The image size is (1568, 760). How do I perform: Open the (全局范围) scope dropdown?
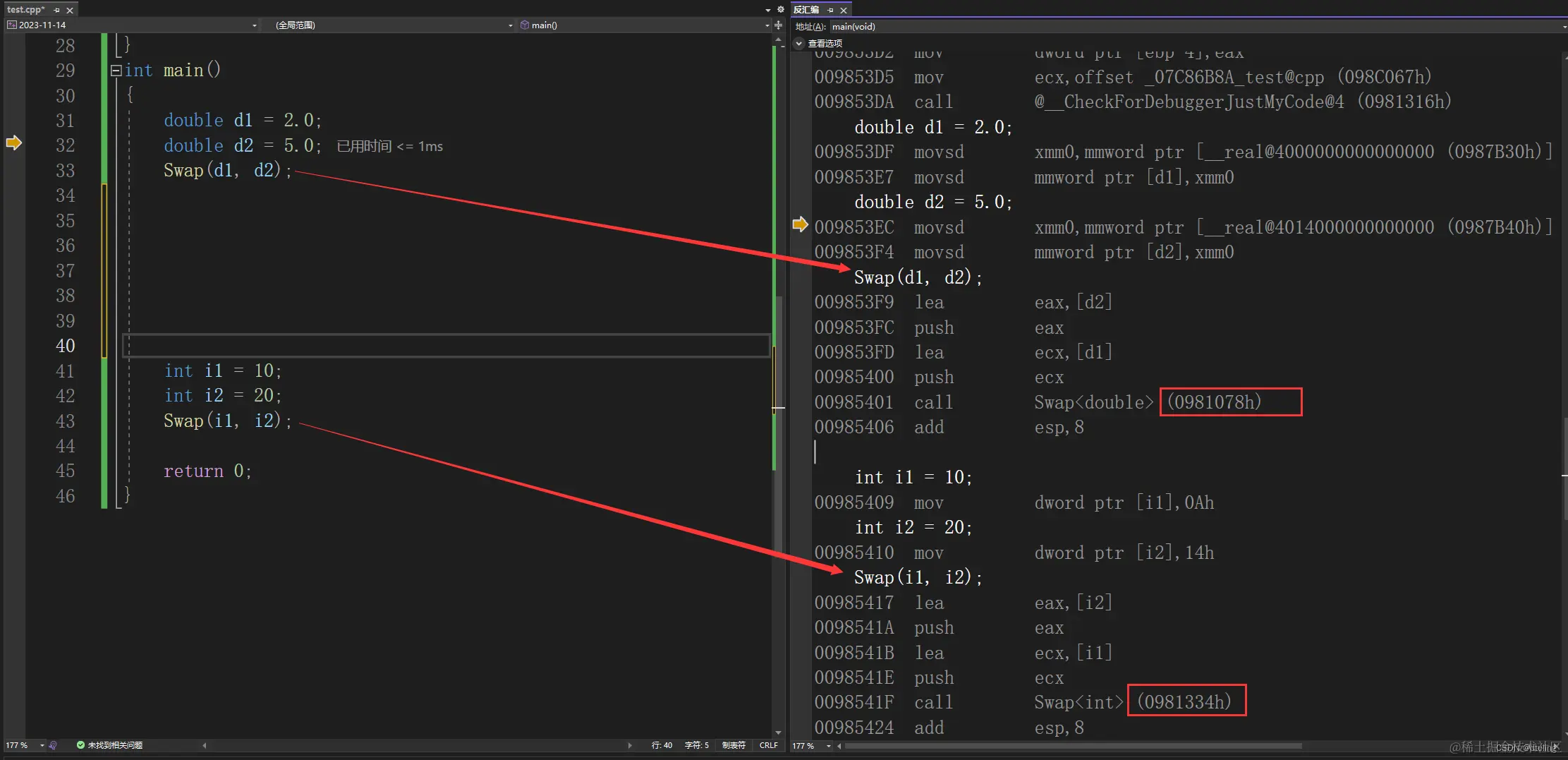(389, 25)
